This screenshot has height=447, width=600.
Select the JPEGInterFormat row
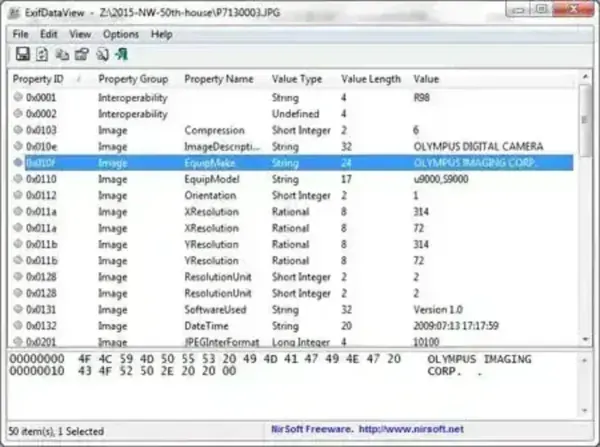point(293,341)
